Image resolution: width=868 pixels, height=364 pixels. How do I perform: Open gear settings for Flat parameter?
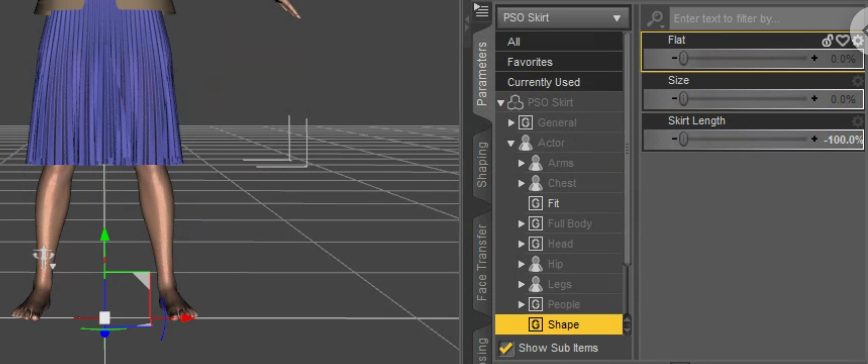coord(857,40)
